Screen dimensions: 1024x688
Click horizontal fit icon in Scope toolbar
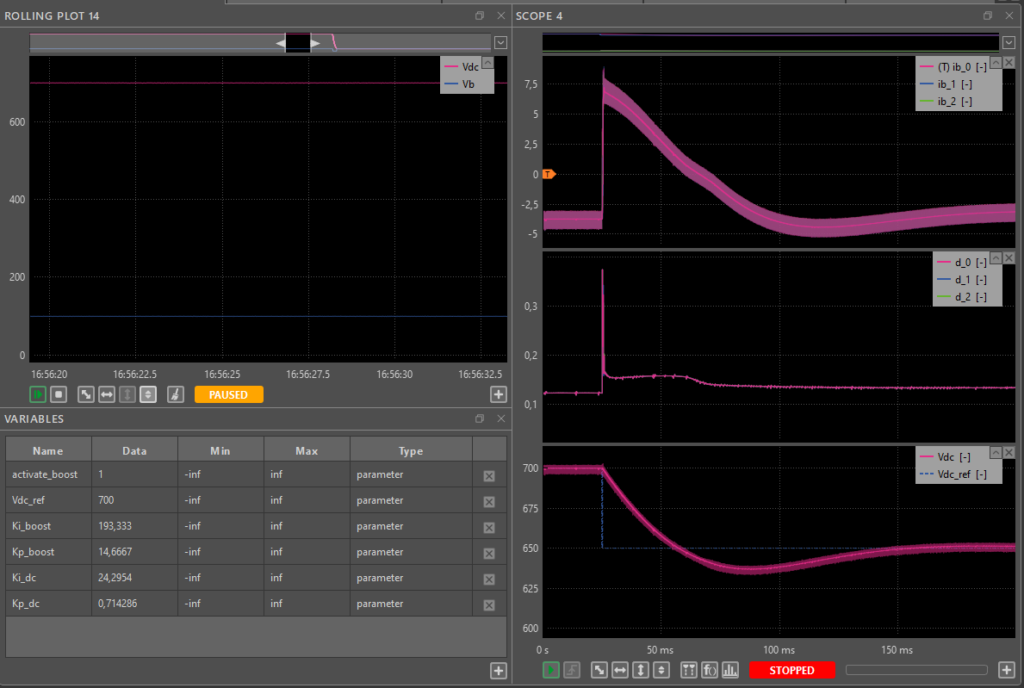click(x=620, y=670)
